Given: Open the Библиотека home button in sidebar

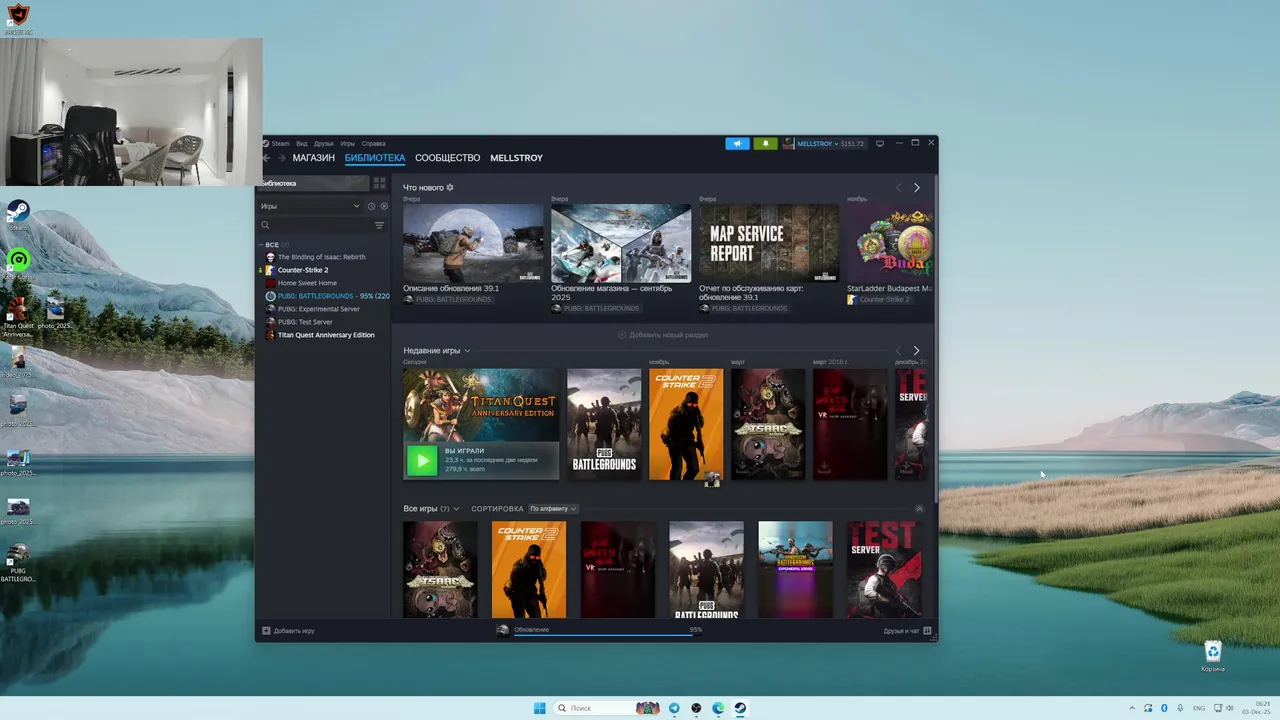Looking at the screenshot, I should [313, 183].
